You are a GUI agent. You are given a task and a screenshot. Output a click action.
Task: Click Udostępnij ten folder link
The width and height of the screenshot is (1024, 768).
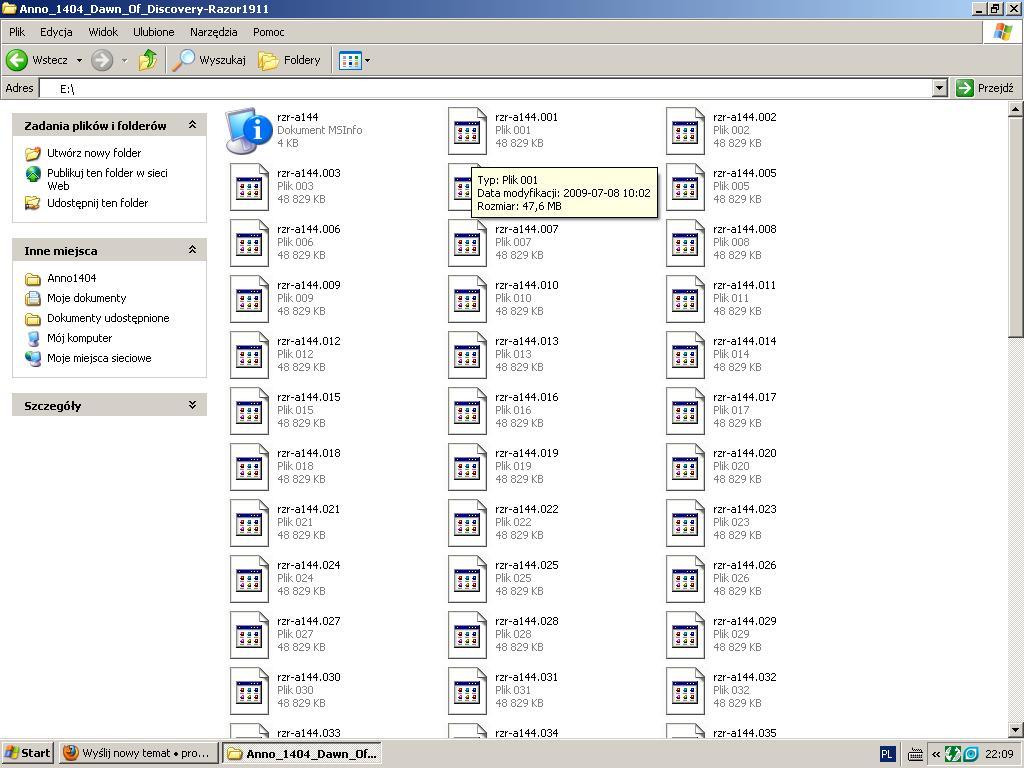97,203
